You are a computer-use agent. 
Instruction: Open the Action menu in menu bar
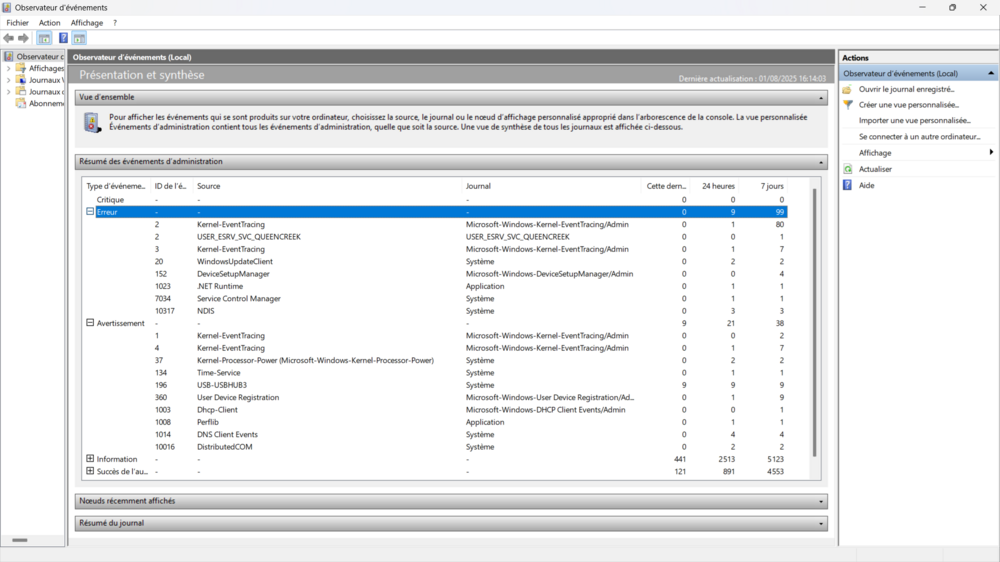pos(49,22)
